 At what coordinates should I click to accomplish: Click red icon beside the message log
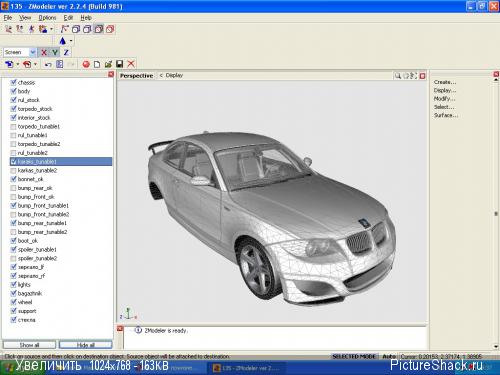120,329
